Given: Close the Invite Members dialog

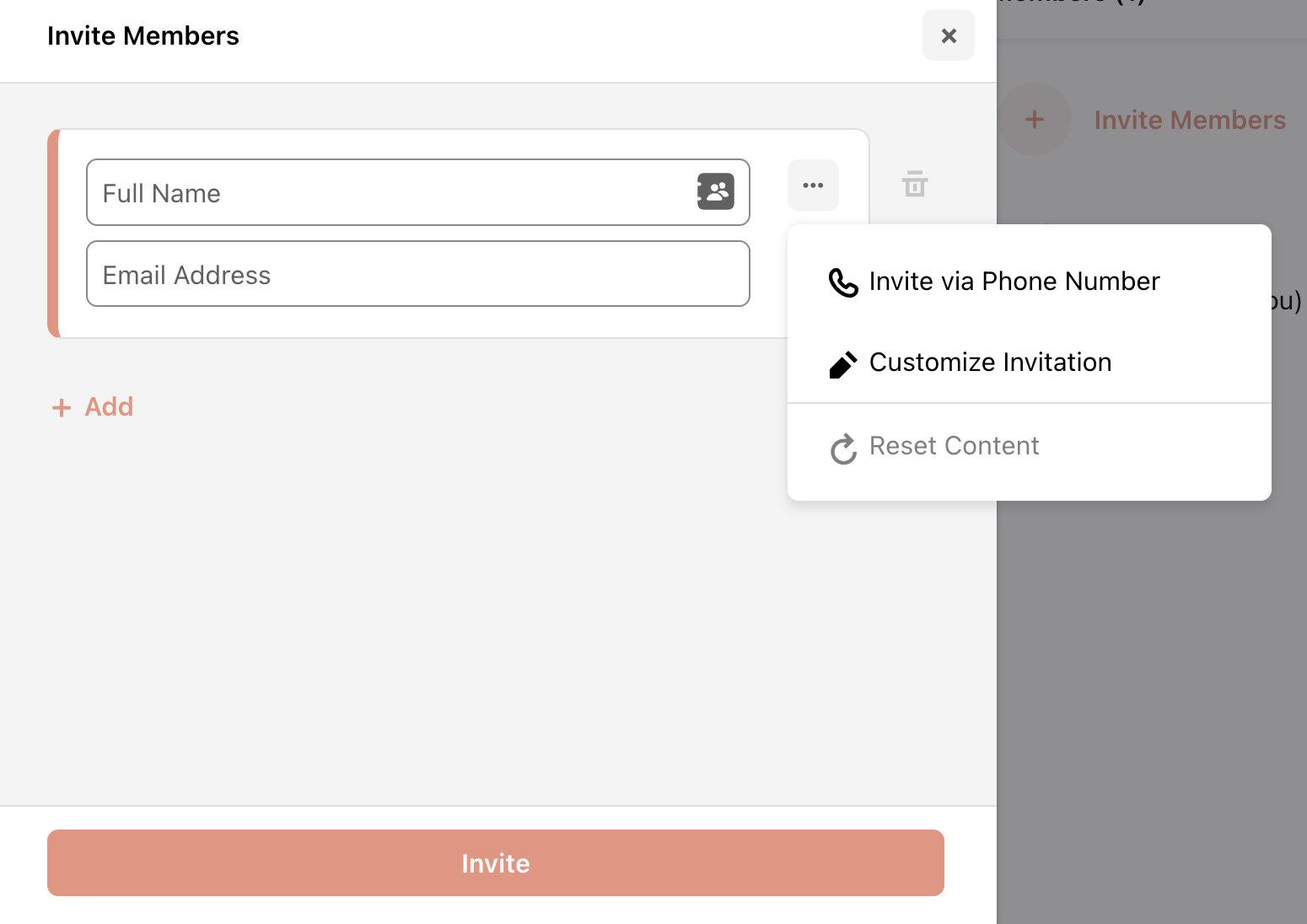Looking at the screenshot, I should [948, 35].
